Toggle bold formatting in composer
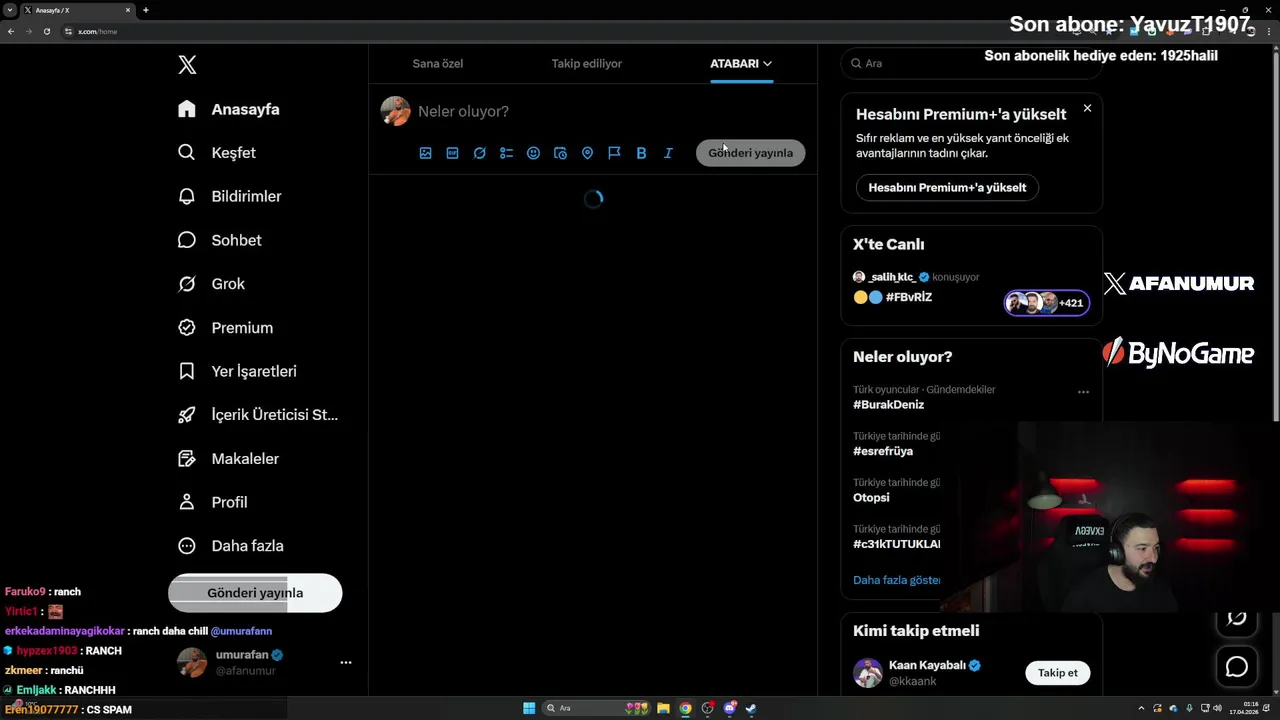 click(x=641, y=153)
